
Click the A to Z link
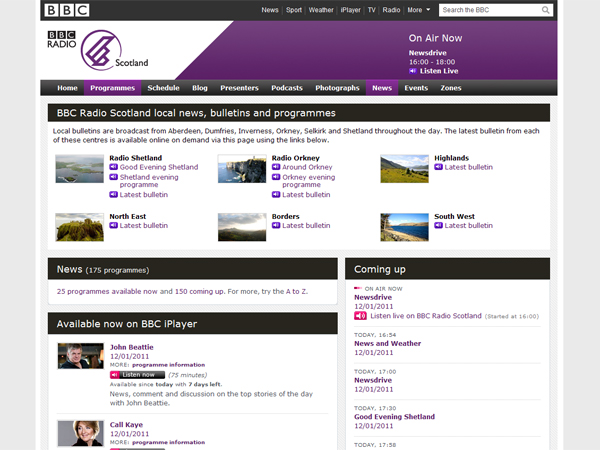[296, 291]
